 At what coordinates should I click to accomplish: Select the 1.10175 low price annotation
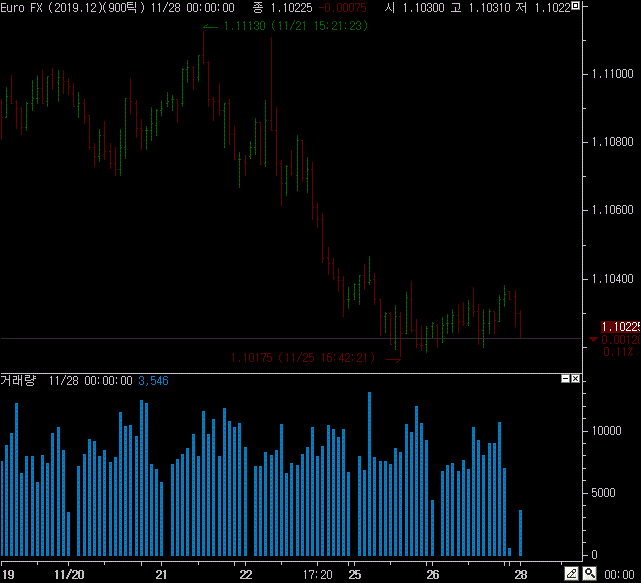tap(302, 357)
